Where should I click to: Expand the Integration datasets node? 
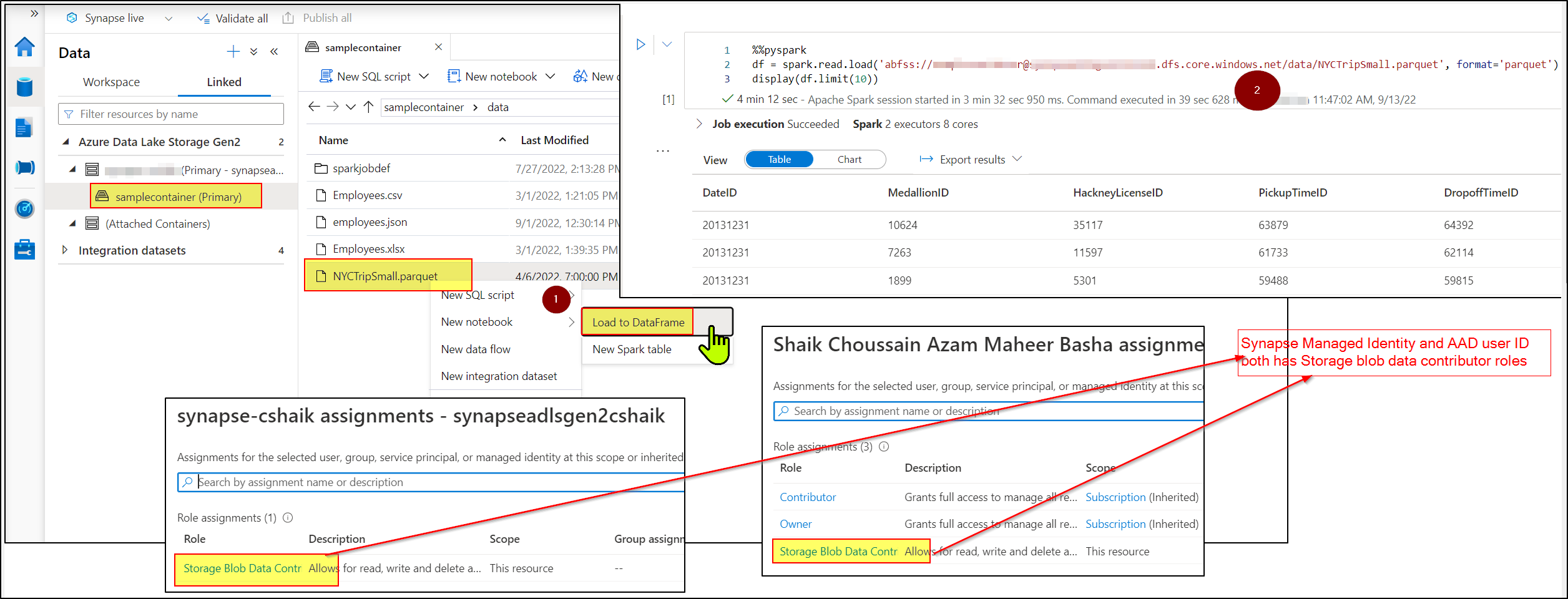(x=66, y=250)
